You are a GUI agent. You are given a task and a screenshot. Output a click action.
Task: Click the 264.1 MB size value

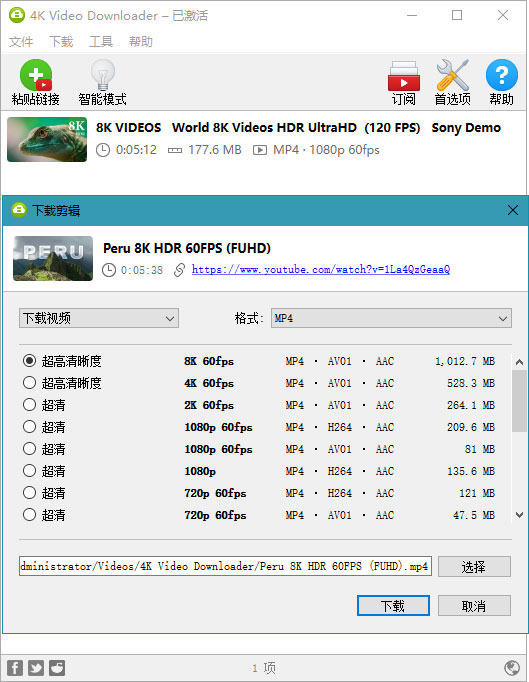click(x=471, y=405)
